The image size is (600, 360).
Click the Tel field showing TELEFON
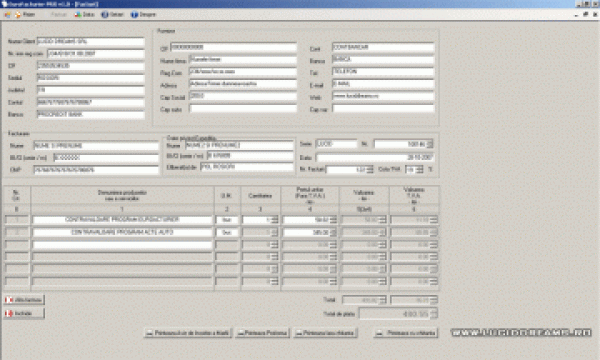click(x=383, y=72)
